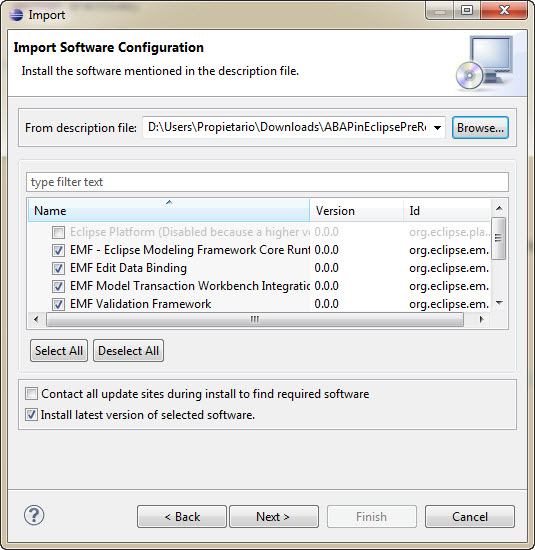Uncheck EMF Edit Data Binding checkbox
Screen dimensions: 535x550
[58, 268]
